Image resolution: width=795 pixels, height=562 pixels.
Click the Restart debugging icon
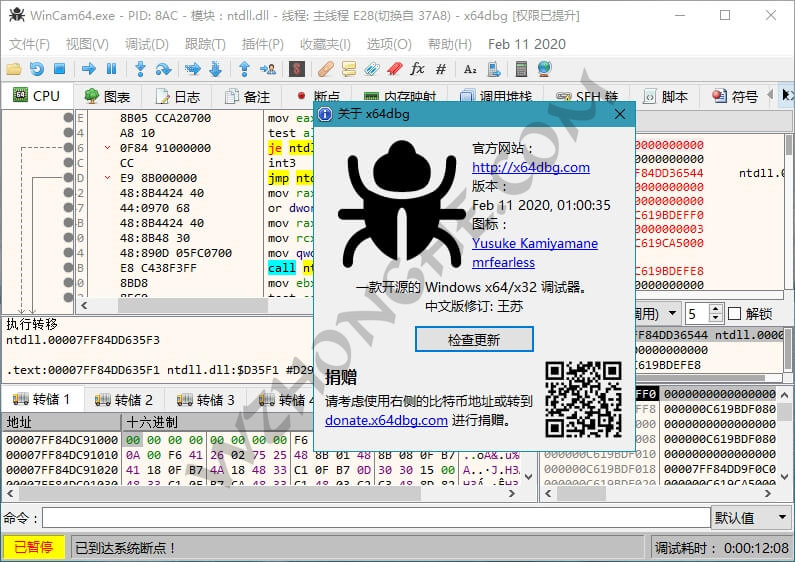pos(37,68)
